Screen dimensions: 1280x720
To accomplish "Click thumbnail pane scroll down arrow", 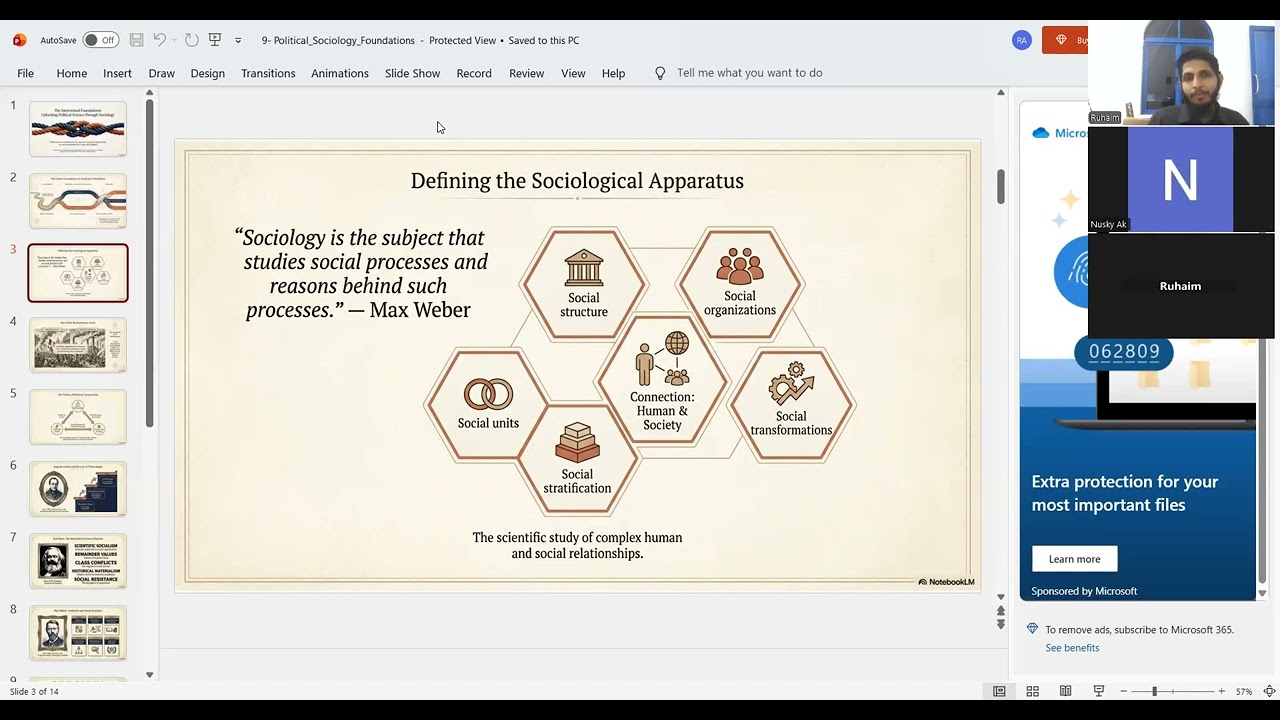I will click(150, 675).
